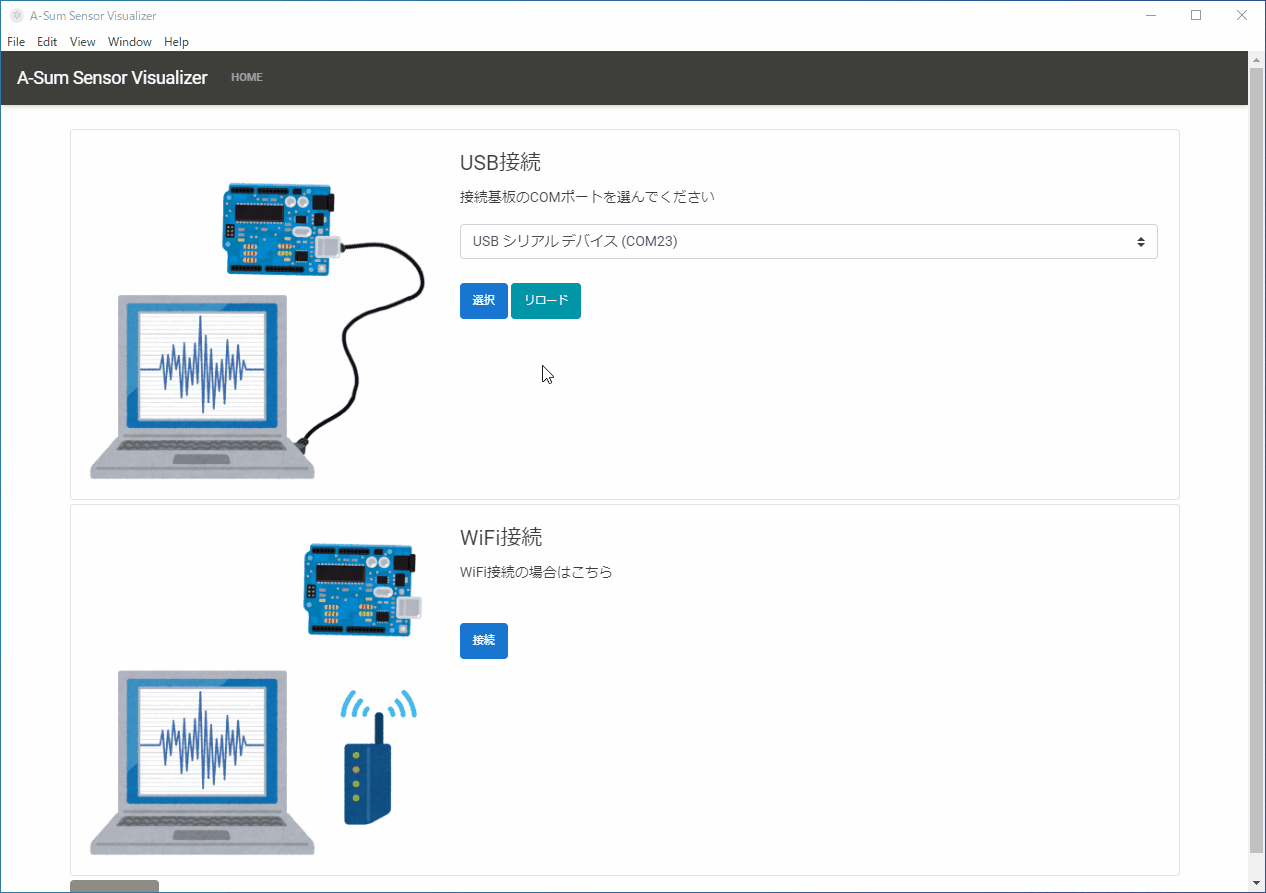Expand the COM port dropdown
The height and width of the screenshot is (893, 1266).
coord(808,241)
